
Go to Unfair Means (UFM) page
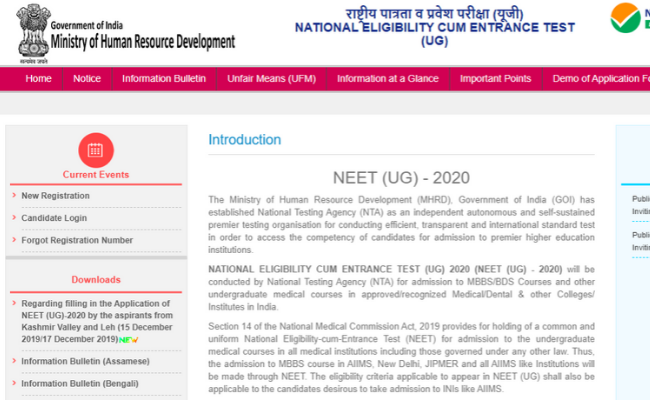(x=271, y=79)
